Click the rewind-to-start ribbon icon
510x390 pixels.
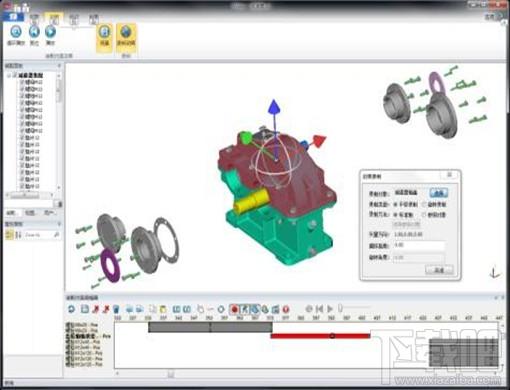tap(34, 32)
